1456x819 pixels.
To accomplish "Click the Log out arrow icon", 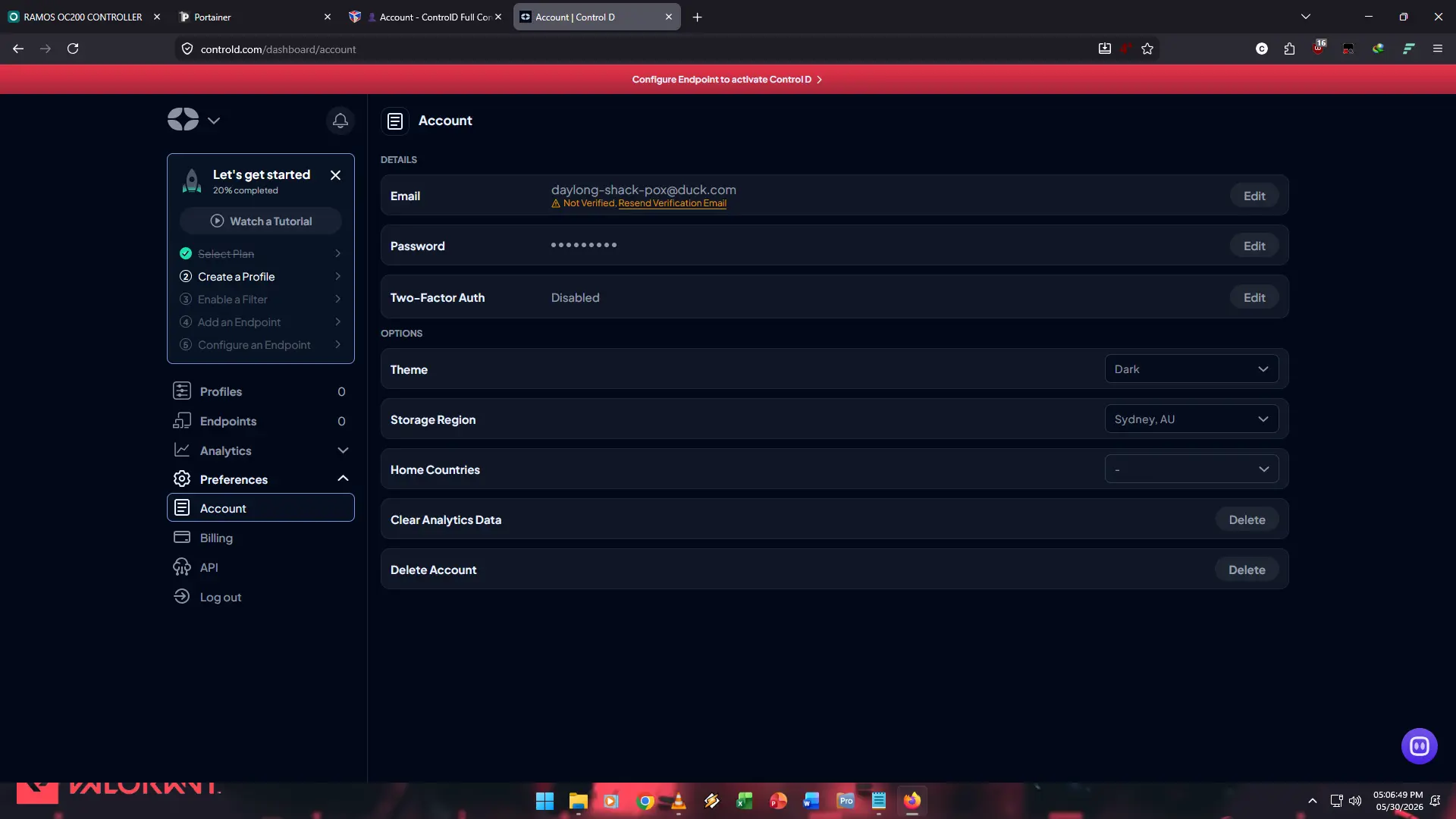I will tap(182, 597).
